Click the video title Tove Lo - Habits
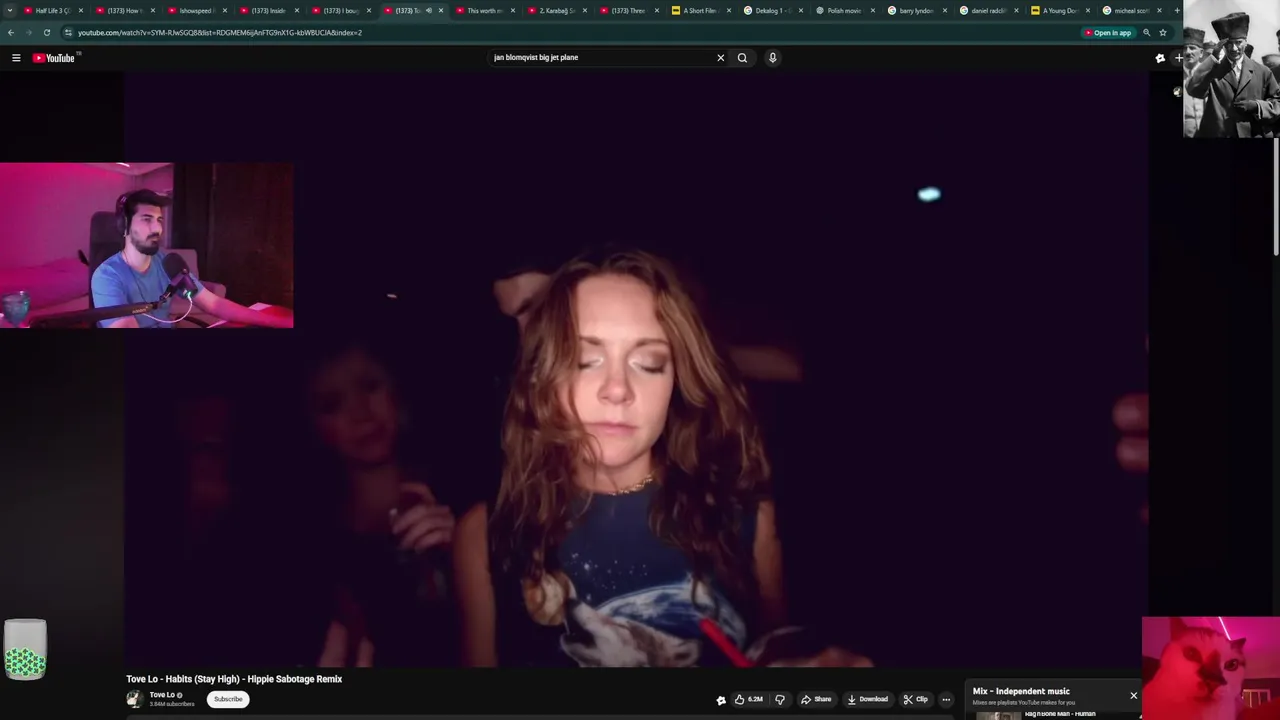Image resolution: width=1280 pixels, height=720 pixels. click(234, 679)
